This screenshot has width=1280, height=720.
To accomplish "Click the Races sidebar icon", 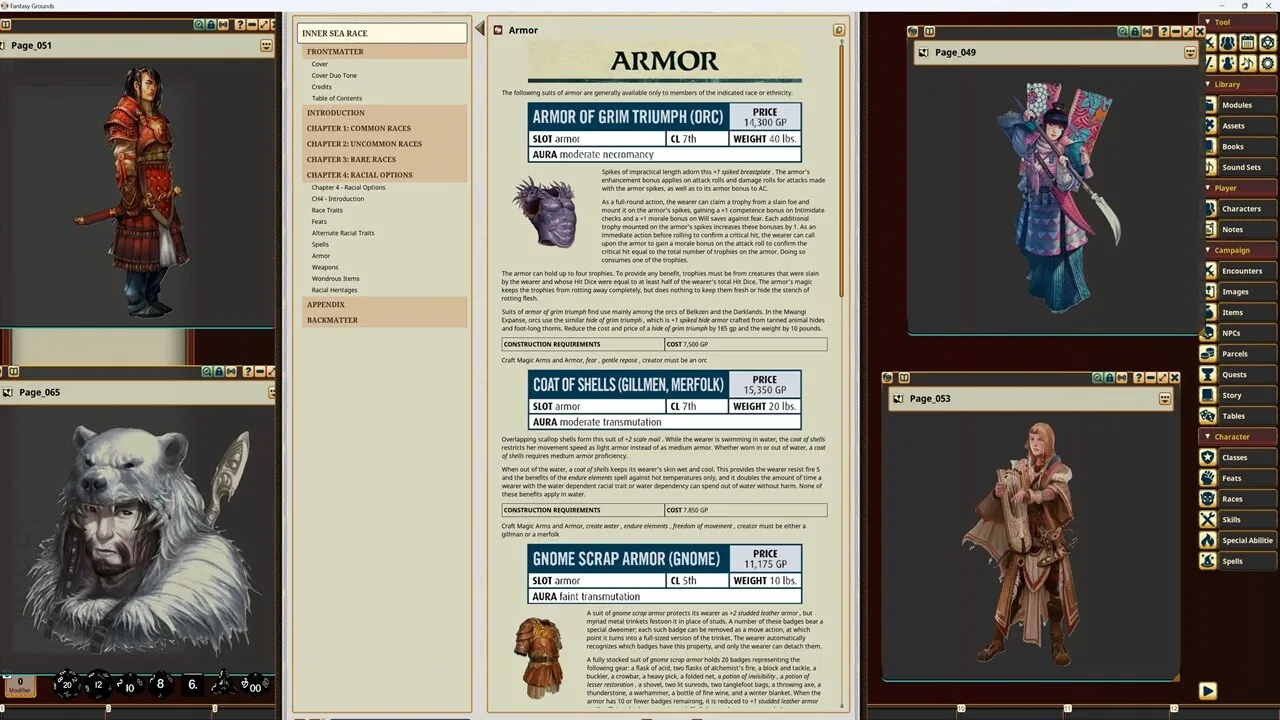I will [1208, 499].
